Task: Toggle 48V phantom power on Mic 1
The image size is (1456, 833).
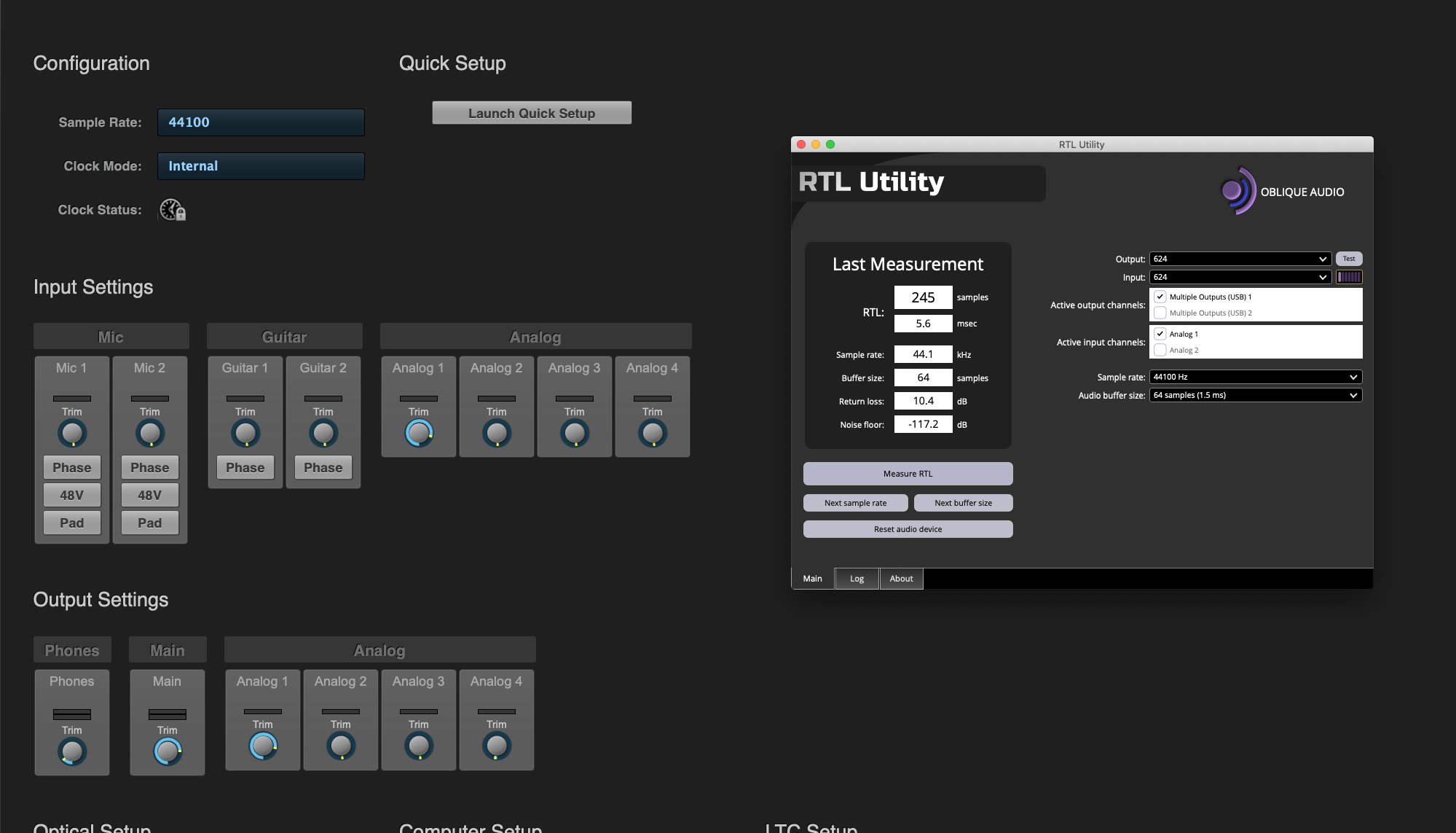Action: click(72, 496)
